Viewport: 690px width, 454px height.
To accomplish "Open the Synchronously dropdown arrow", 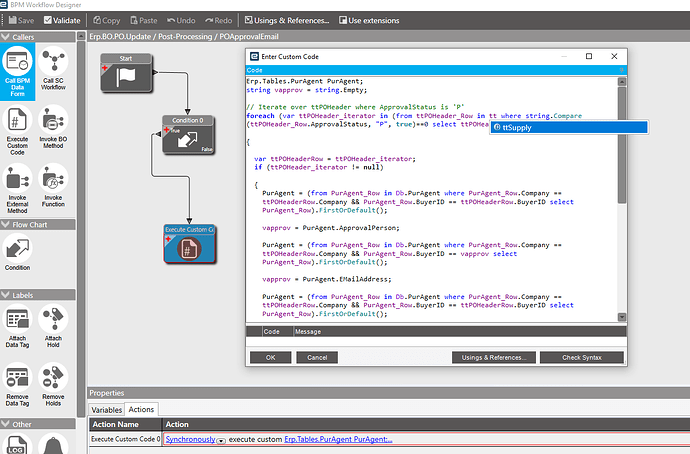I will click(221, 440).
